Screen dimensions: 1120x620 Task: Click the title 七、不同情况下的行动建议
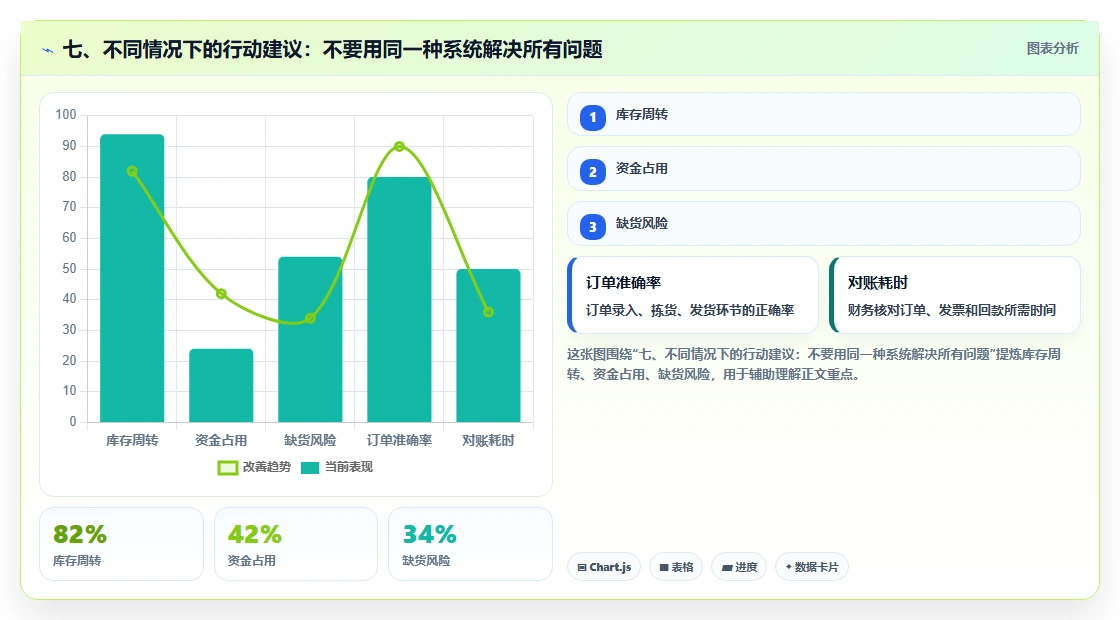tap(333, 49)
